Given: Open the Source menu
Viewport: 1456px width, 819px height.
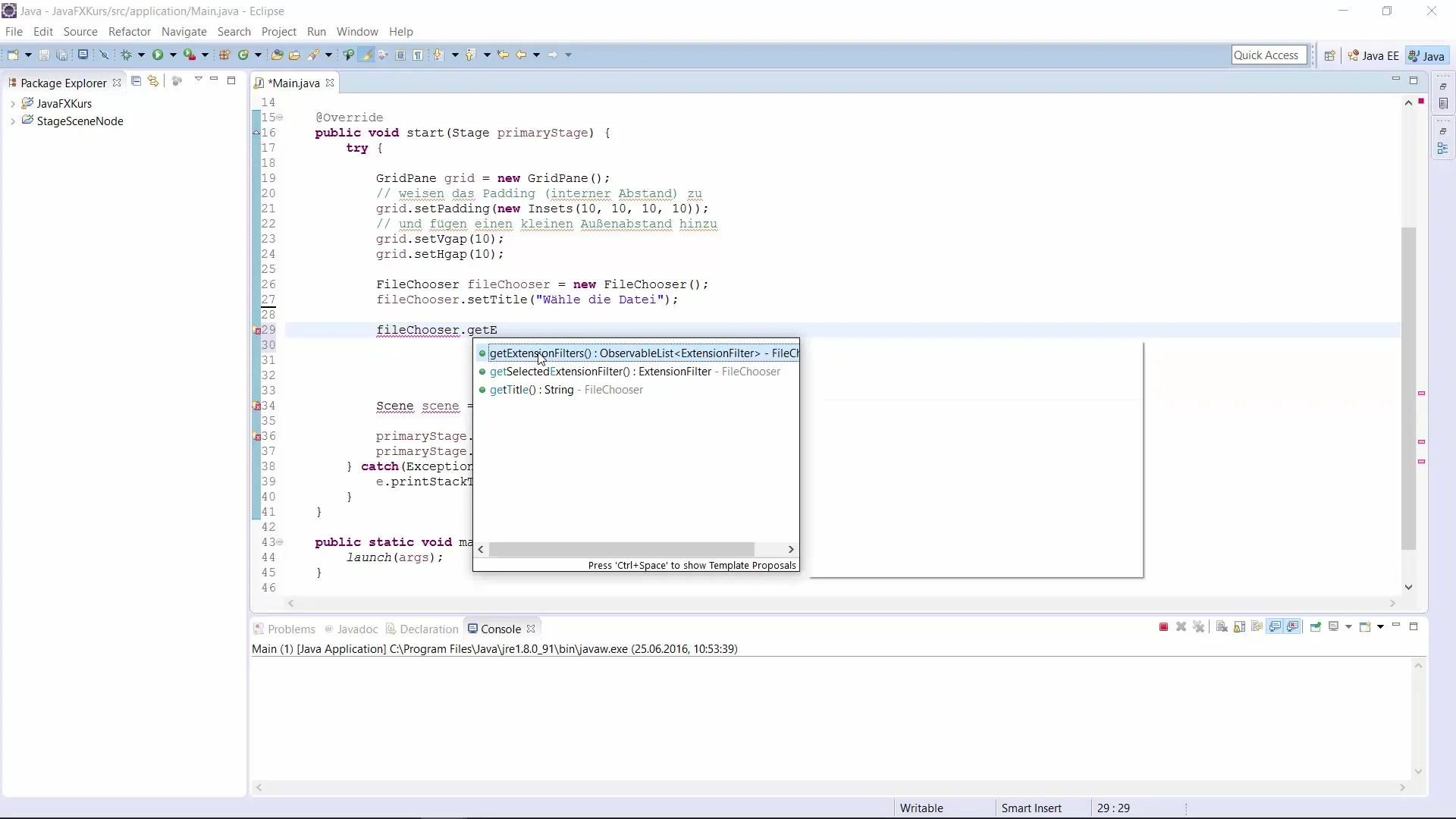Looking at the screenshot, I should [80, 32].
